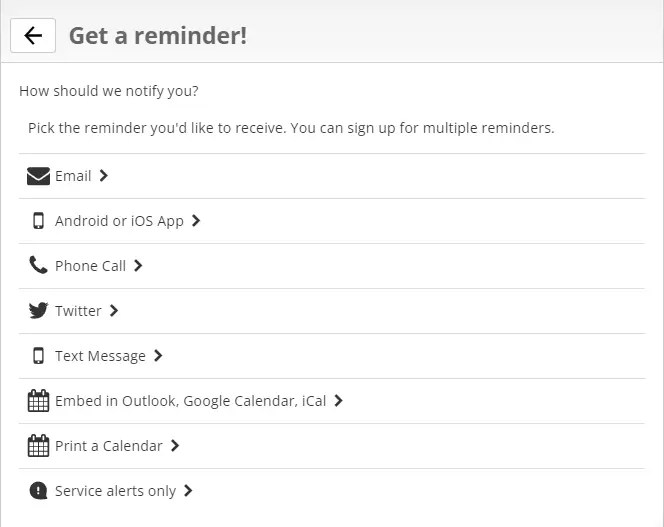
Task: Expand the Android or iOS App chevron
Action: [196, 221]
